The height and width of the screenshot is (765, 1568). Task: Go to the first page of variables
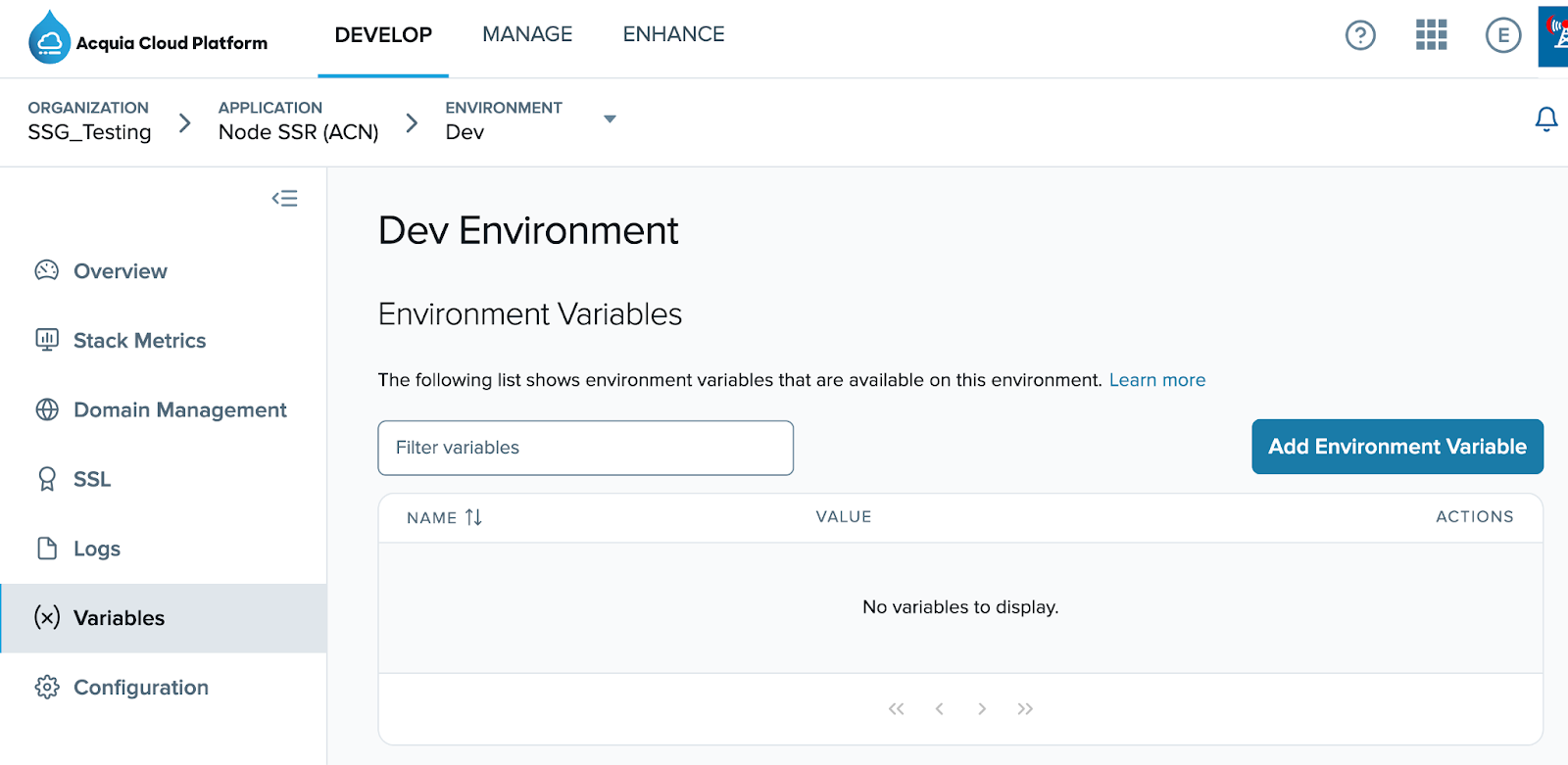896,708
